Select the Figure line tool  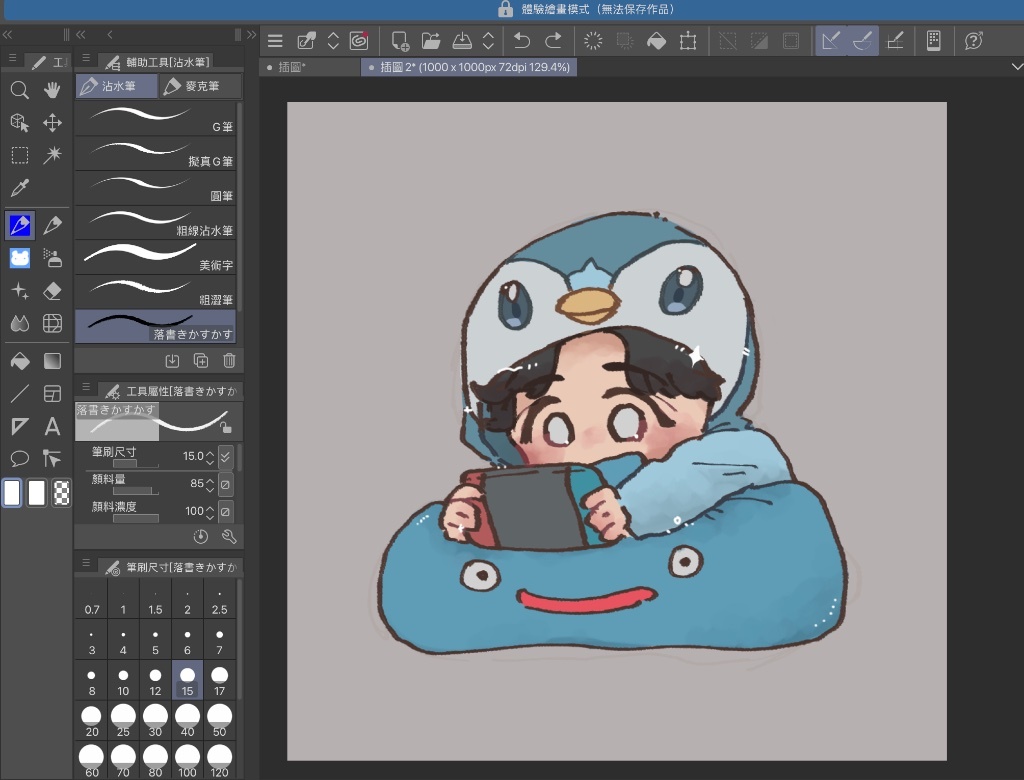click(x=20, y=393)
